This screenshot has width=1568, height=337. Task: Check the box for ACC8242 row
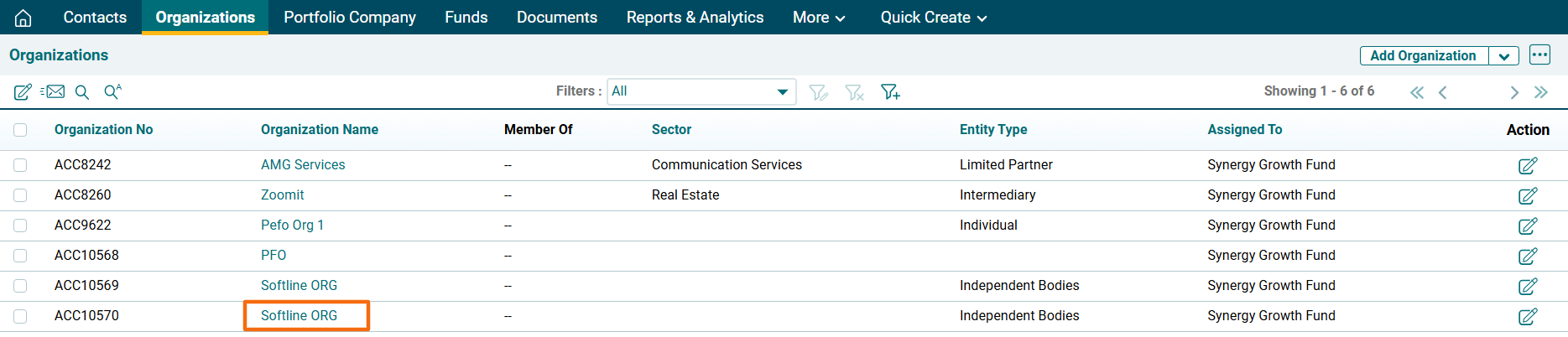pos(20,165)
